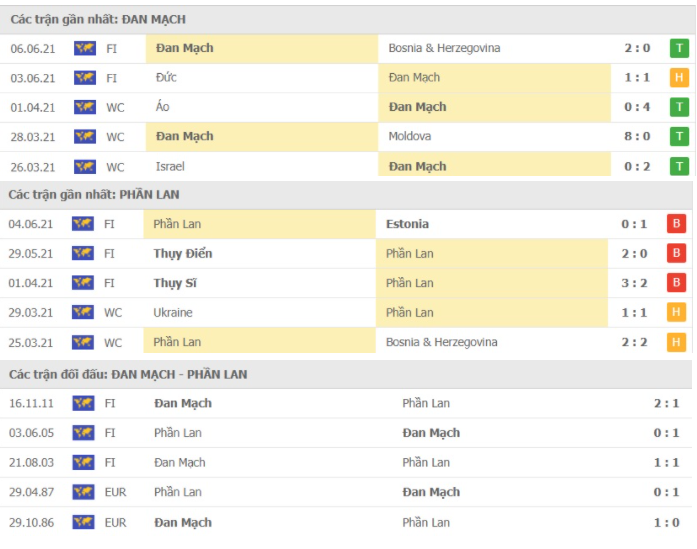Click the red B badge on the Estonia row

(x=678, y=224)
